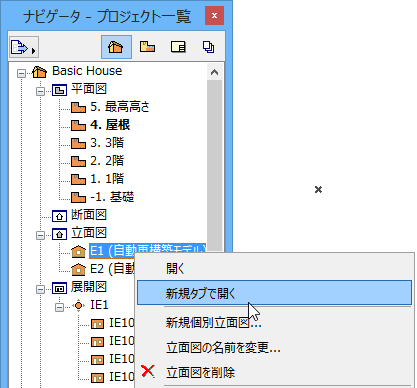Click the 立面図 elevation folder icon
This screenshot has width=417, height=388.
click(59, 234)
